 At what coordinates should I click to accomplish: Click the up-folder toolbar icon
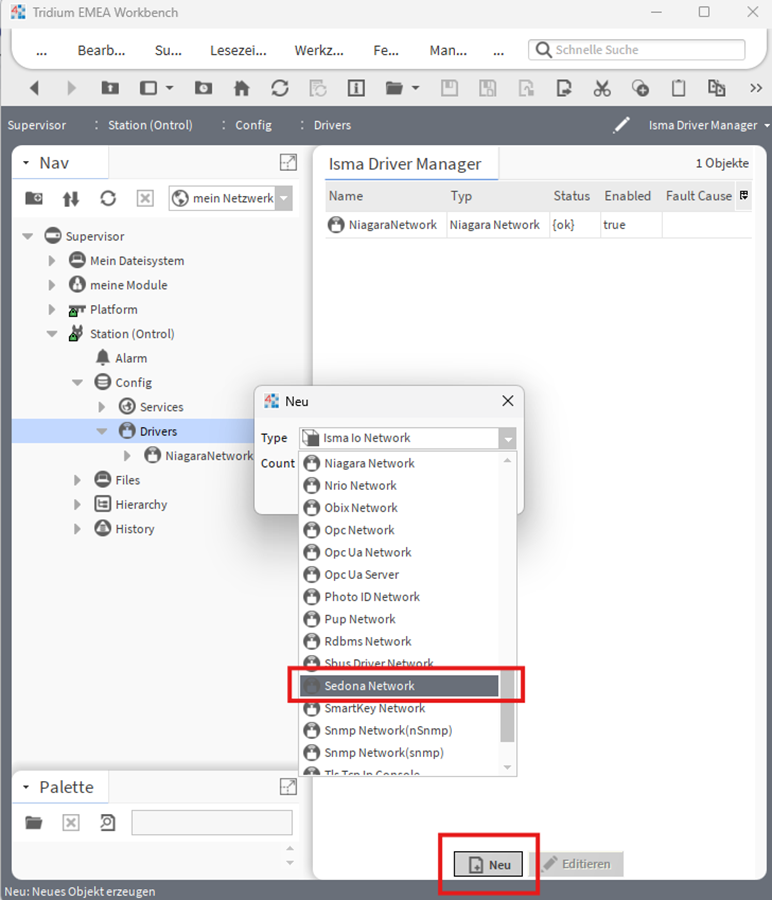coord(110,88)
